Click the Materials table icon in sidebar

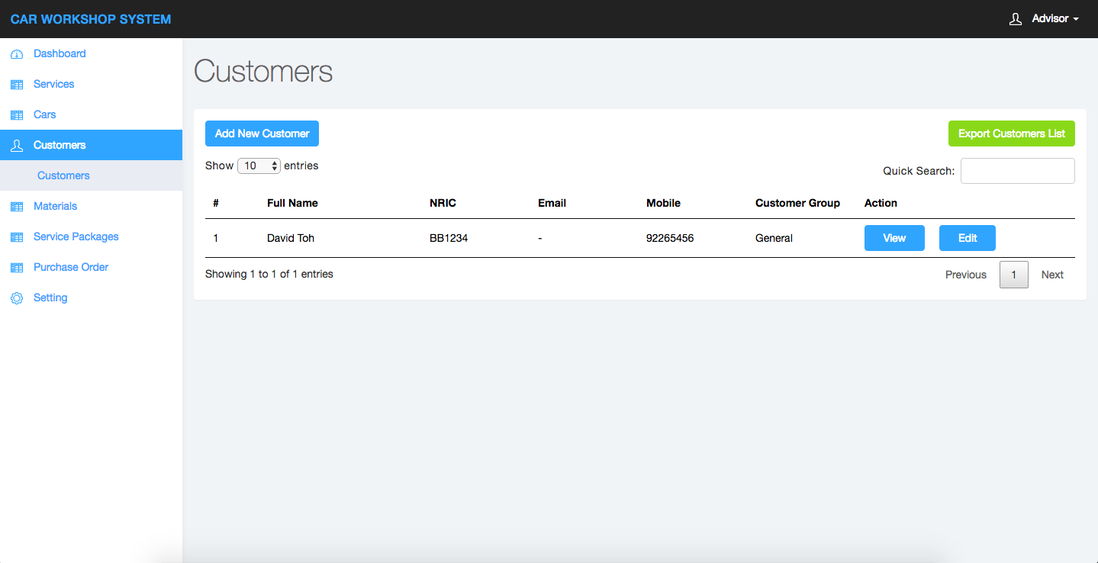[x=16, y=207]
